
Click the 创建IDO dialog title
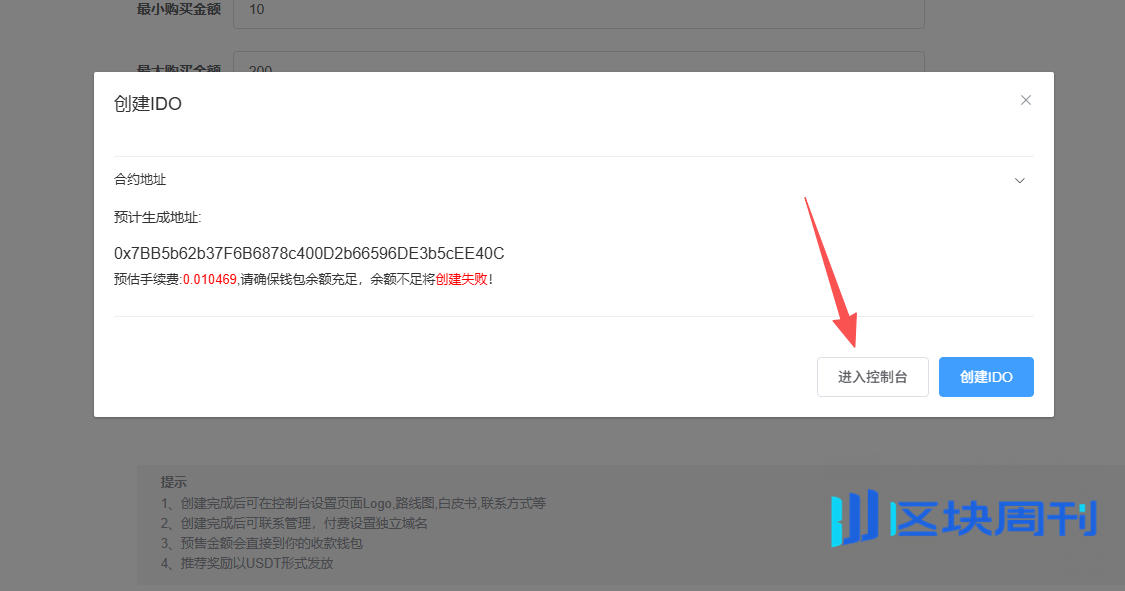(148, 104)
